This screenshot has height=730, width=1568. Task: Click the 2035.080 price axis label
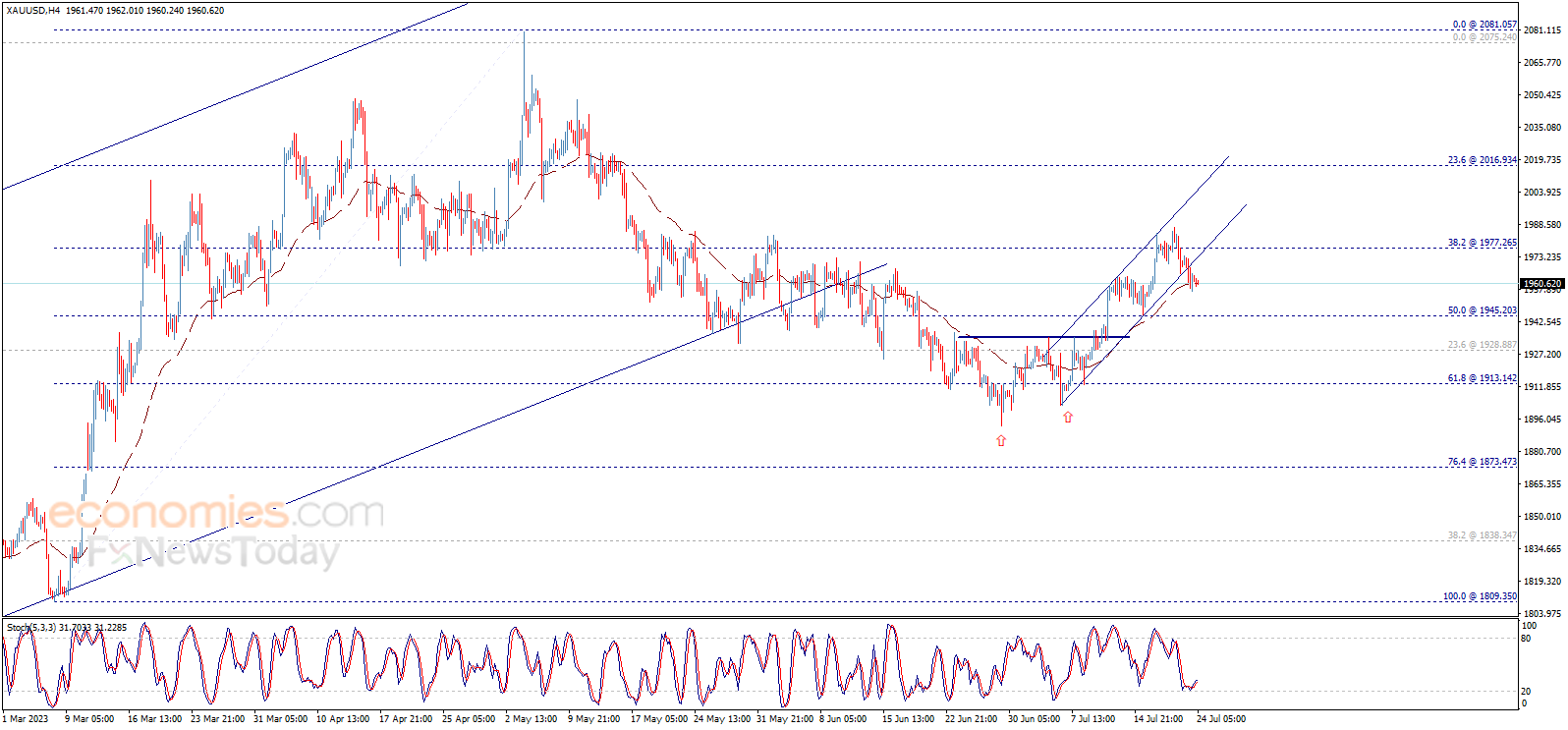[x=1542, y=128]
